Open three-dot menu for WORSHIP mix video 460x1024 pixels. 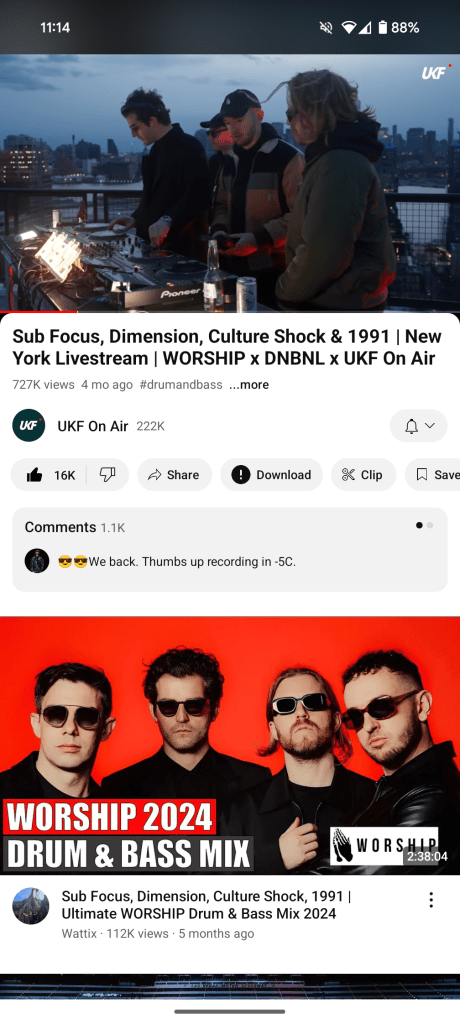tap(431, 900)
